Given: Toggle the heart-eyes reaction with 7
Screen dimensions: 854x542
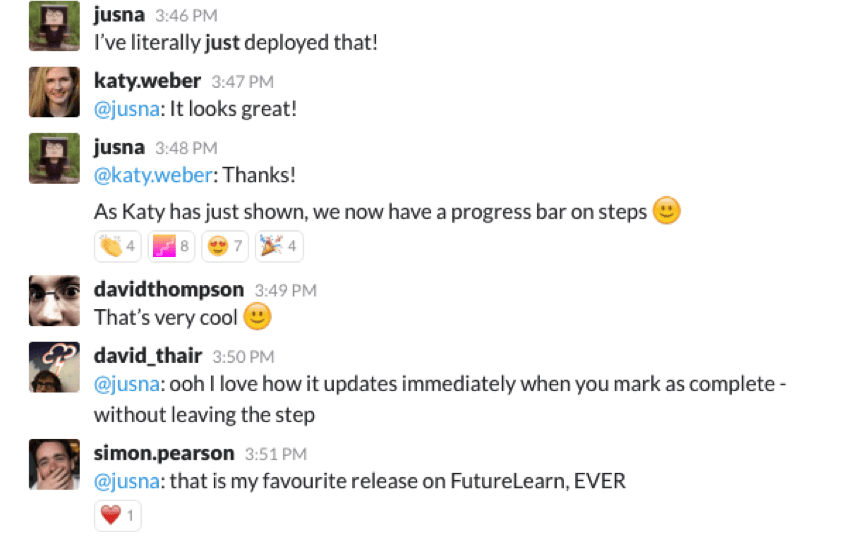Looking at the screenshot, I should (x=225, y=246).
